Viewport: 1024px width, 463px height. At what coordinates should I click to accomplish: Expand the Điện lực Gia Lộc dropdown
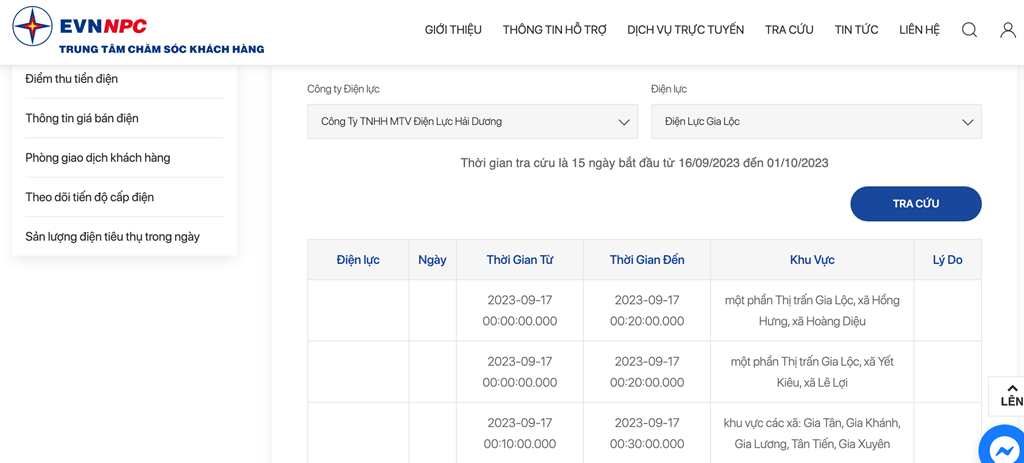[816, 121]
